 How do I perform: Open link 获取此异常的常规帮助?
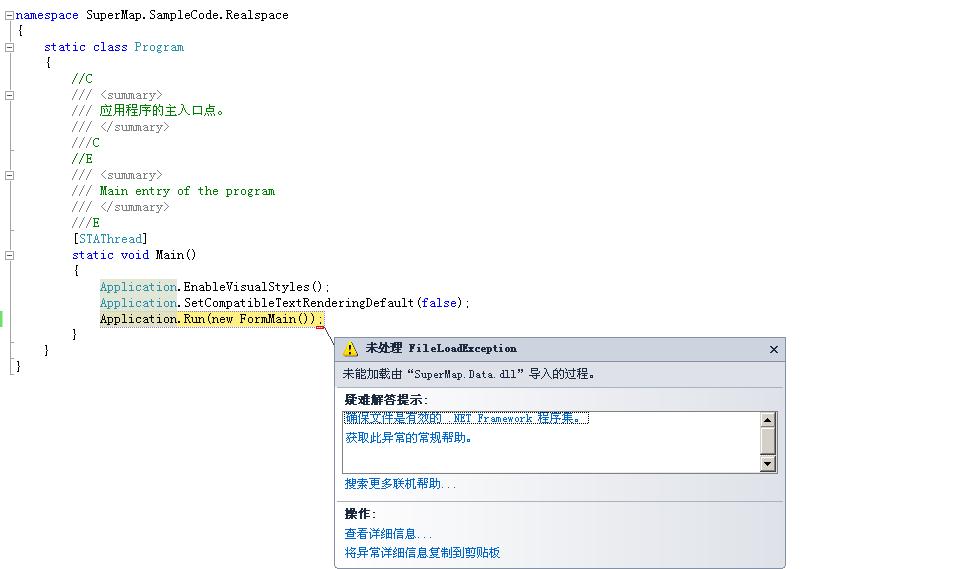coord(408,438)
